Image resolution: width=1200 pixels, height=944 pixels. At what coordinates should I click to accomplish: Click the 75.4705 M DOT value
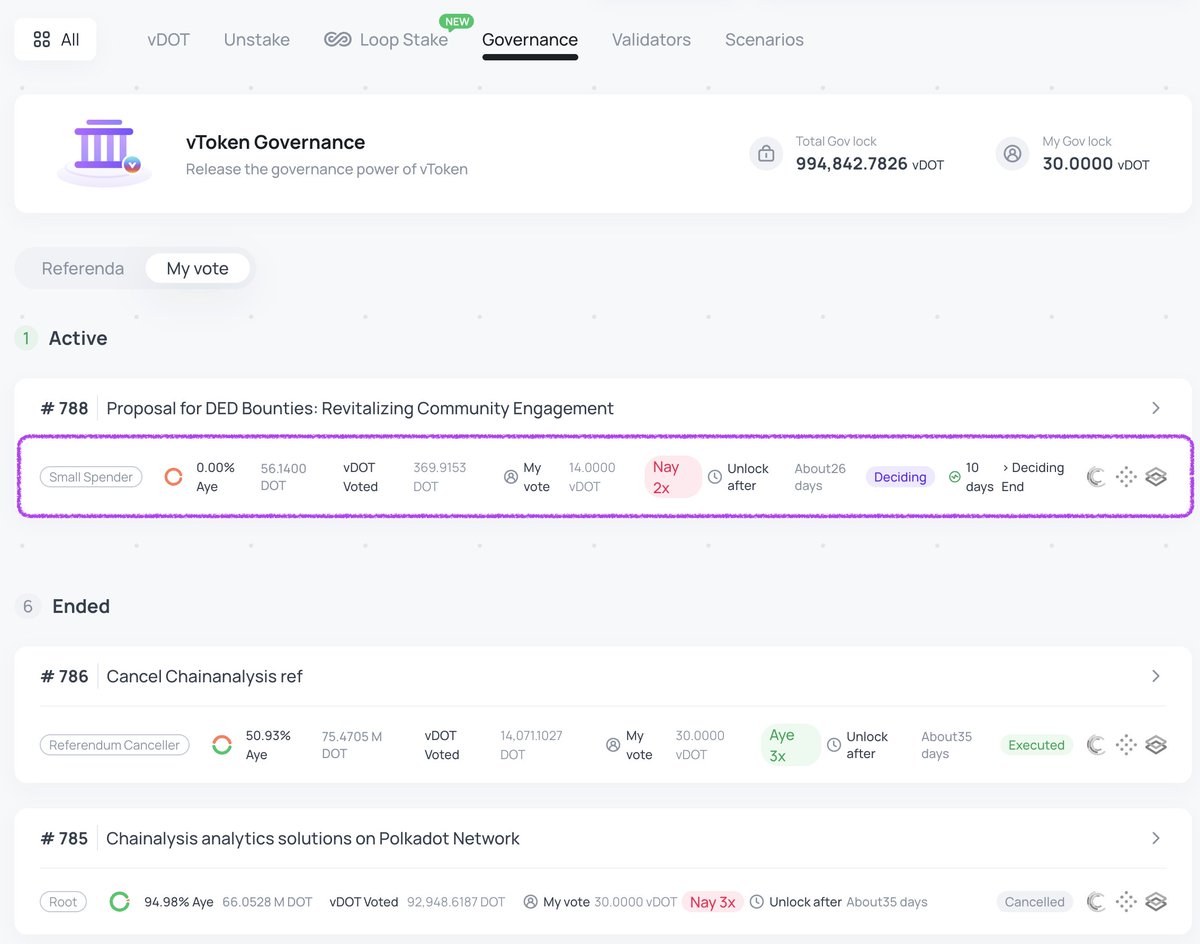pyautogui.click(x=352, y=745)
